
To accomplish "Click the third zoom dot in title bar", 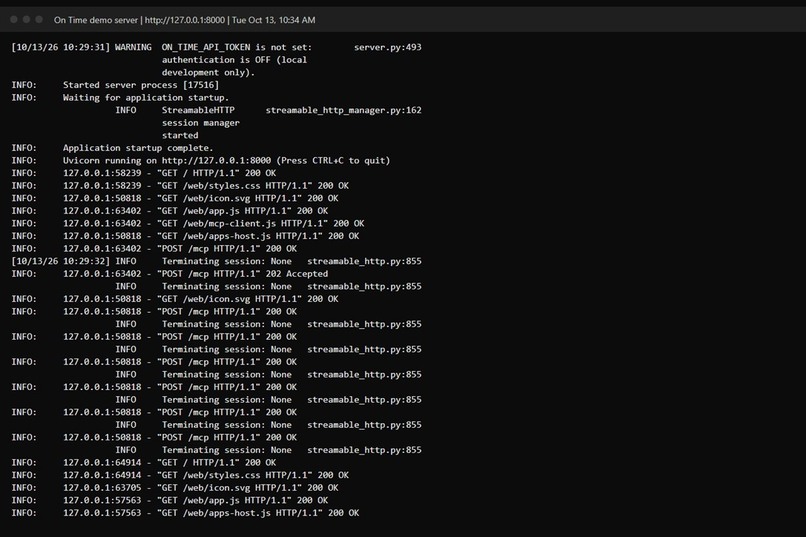I will 39,20.
